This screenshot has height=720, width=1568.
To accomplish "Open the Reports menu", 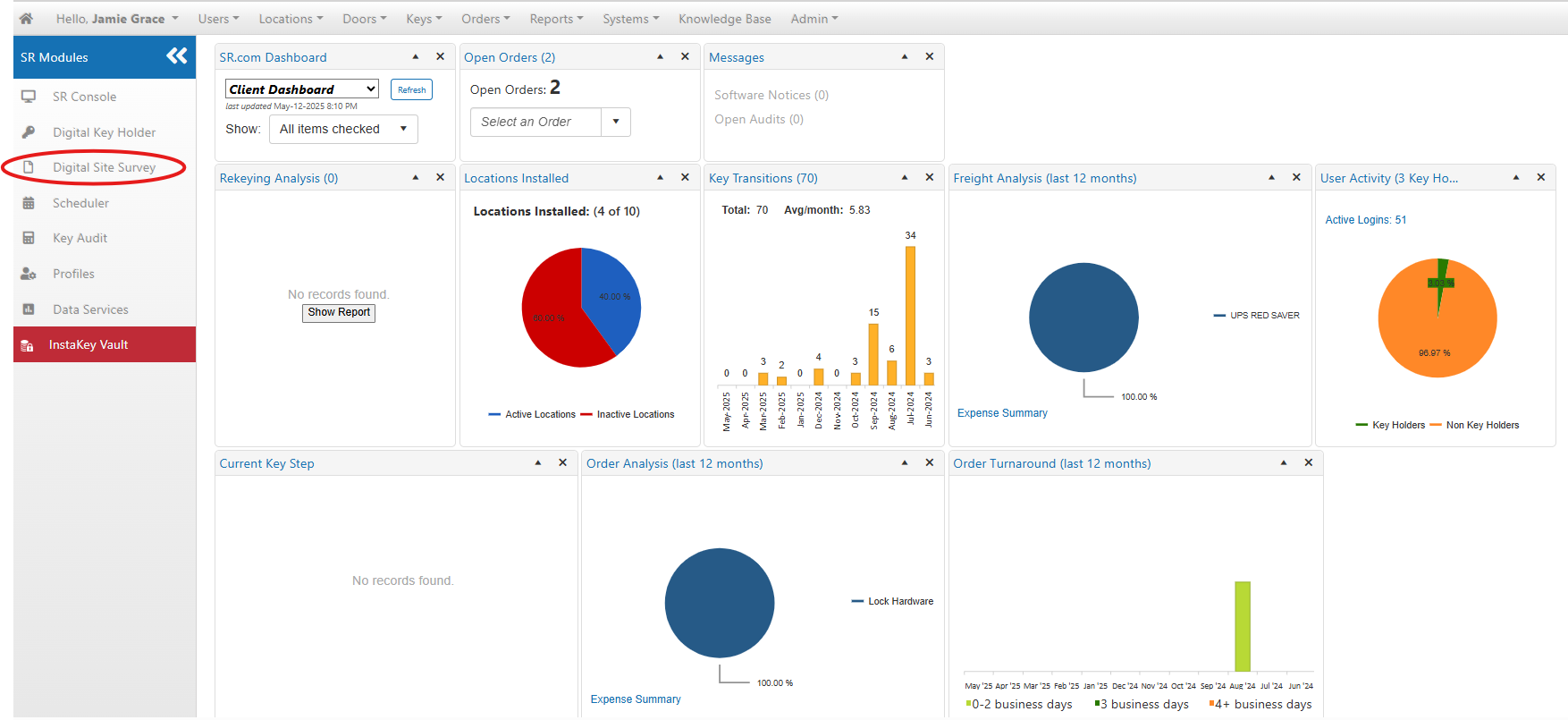I will [x=556, y=19].
